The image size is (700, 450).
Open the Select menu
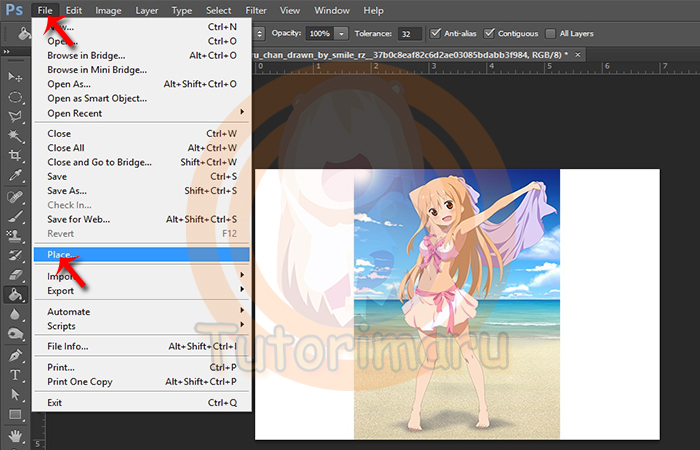pyautogui.click(x=219, y=10)
